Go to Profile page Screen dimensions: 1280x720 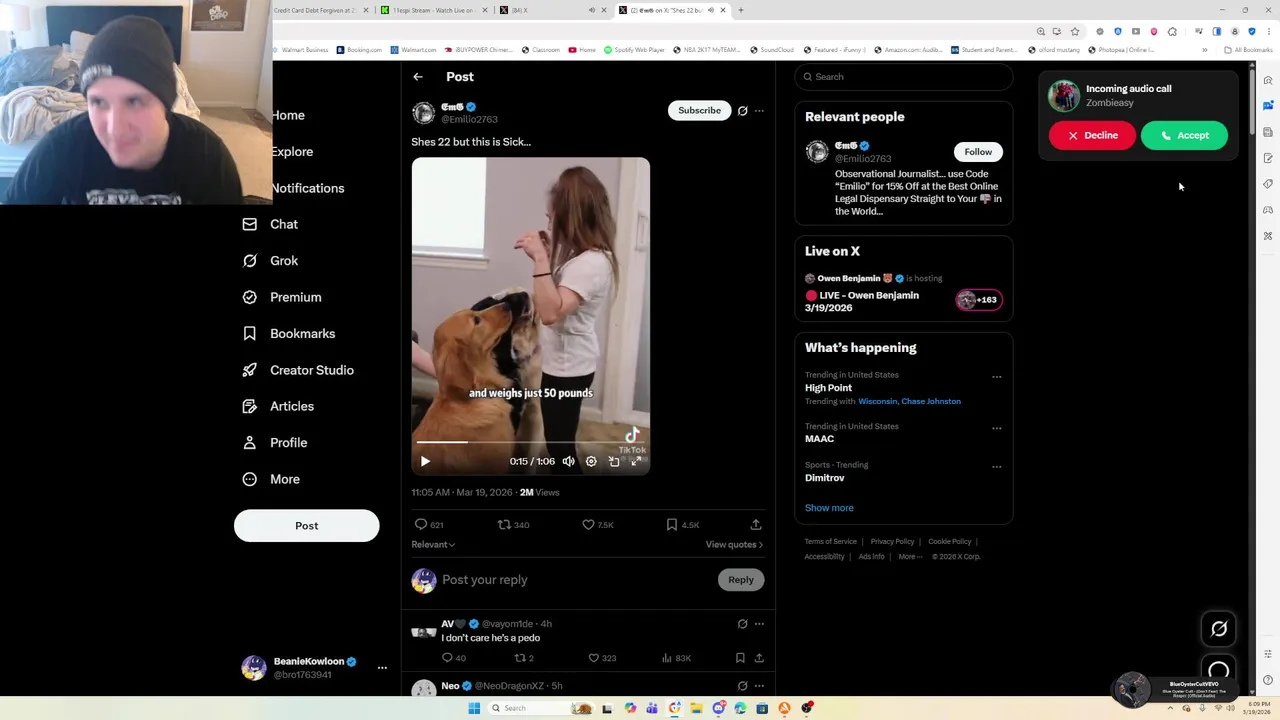274,443
